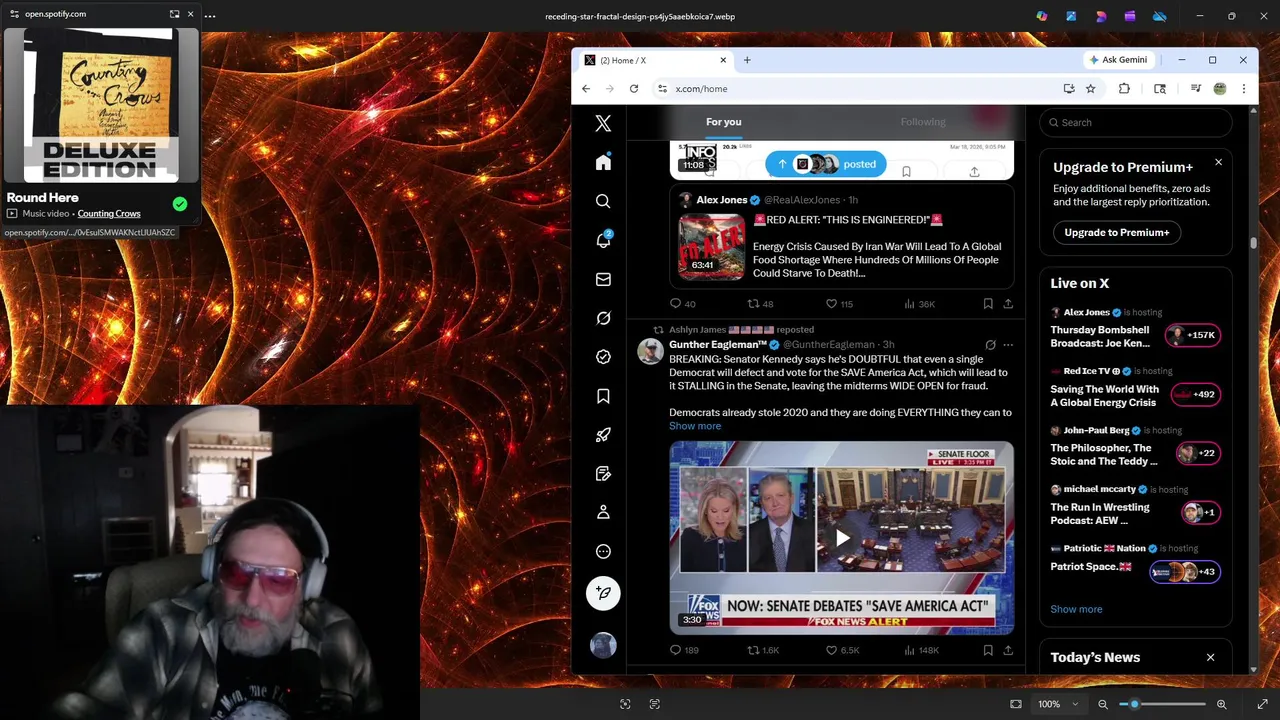The height and width of the screenshot is (720, 1280).
Task: Show more Live on X broadcasts
Action: [x=1076, y=609]
